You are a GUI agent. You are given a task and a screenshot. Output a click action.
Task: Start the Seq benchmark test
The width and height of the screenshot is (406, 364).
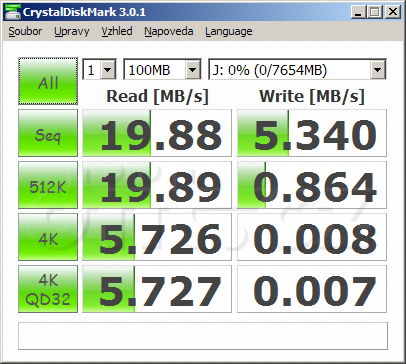[x=48, y=133]
